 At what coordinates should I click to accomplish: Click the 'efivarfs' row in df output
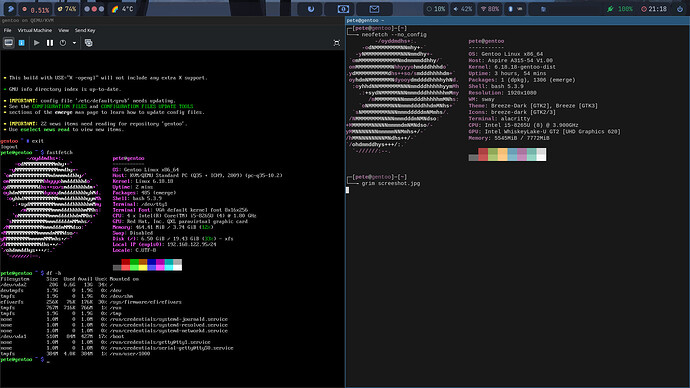(91, 302)
